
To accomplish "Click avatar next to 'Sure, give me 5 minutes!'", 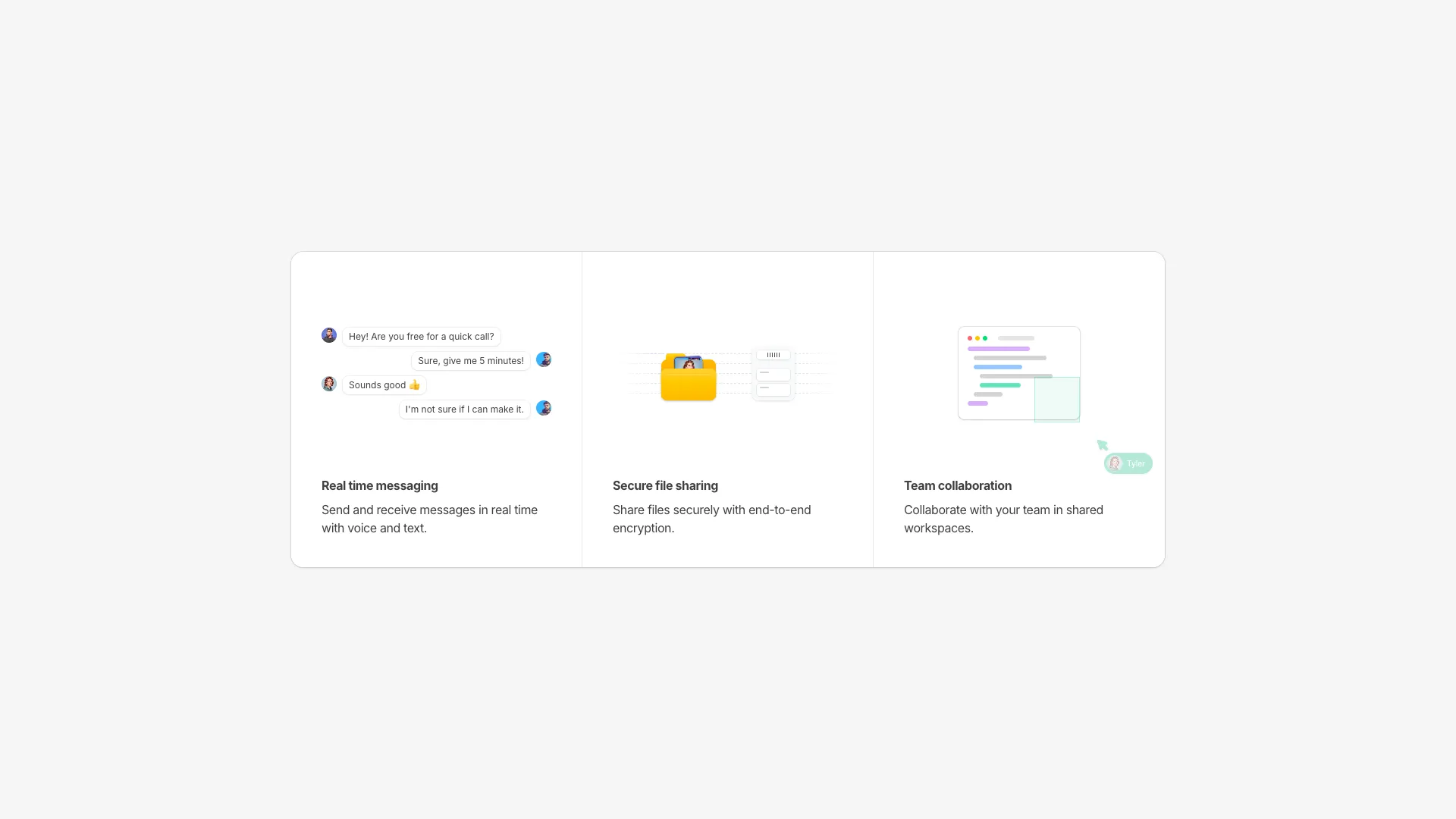I will pos(544,359).
